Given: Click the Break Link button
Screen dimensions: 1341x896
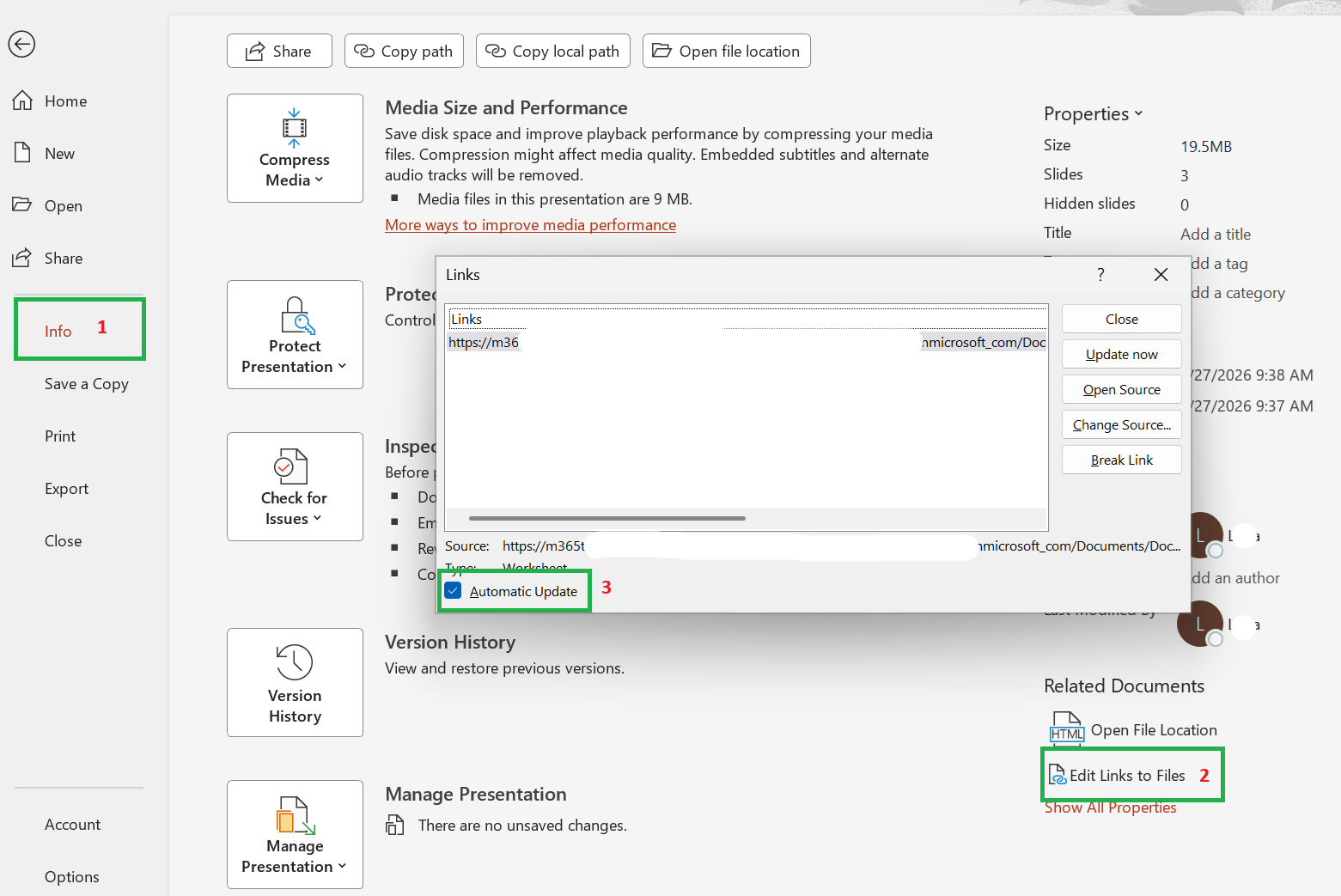Looking at the screenshot, I should click(1122, 460).
